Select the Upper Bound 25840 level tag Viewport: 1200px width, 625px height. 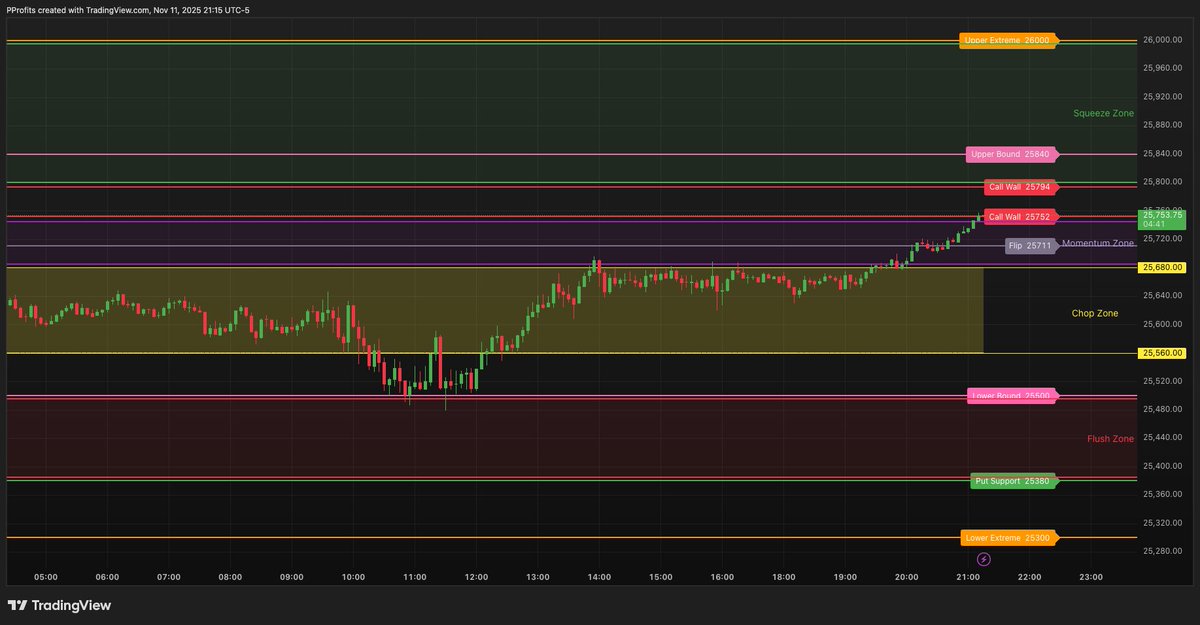click(x=1010, y=154)
